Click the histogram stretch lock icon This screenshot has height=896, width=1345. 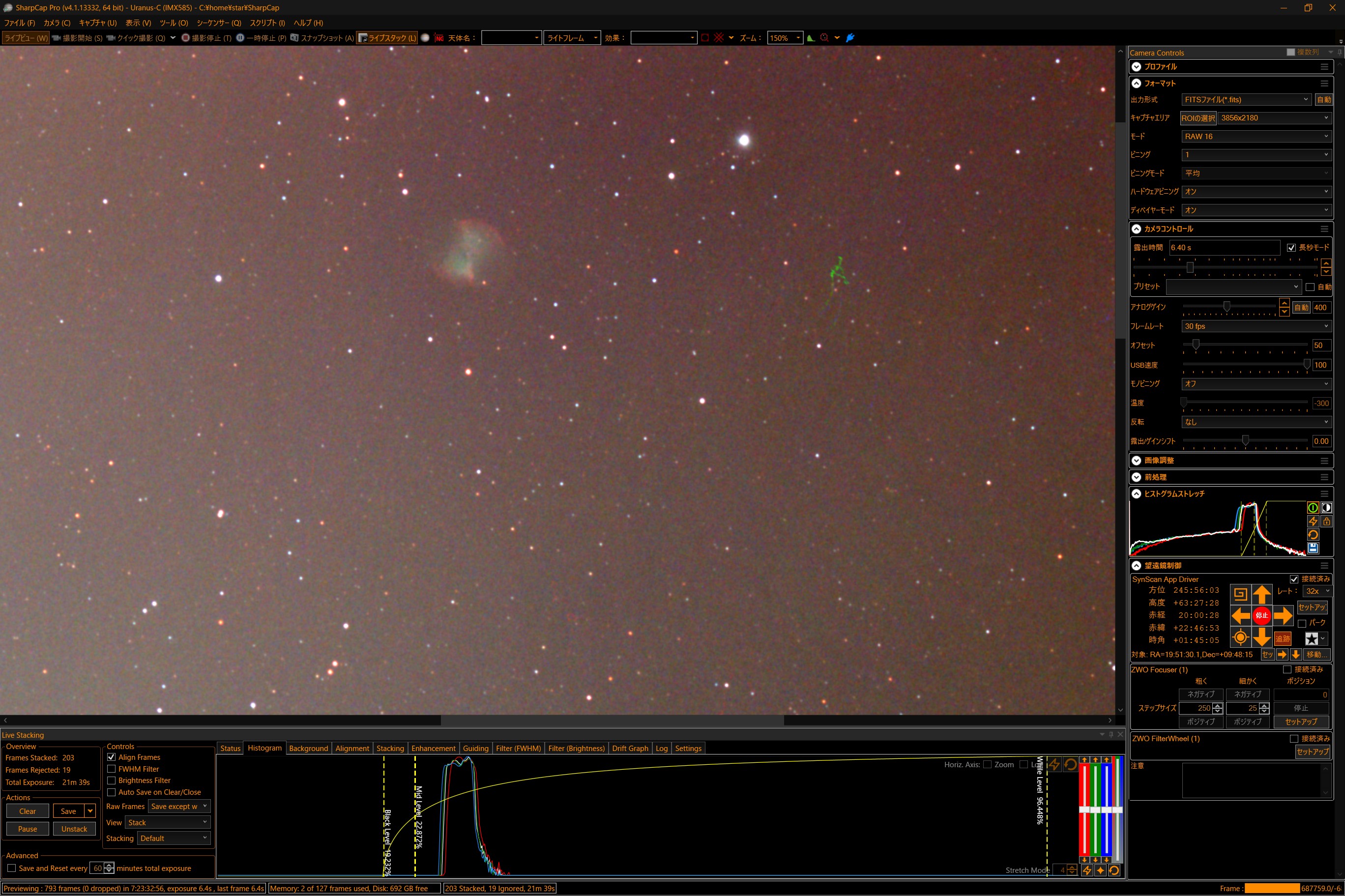click(1327, 521)
